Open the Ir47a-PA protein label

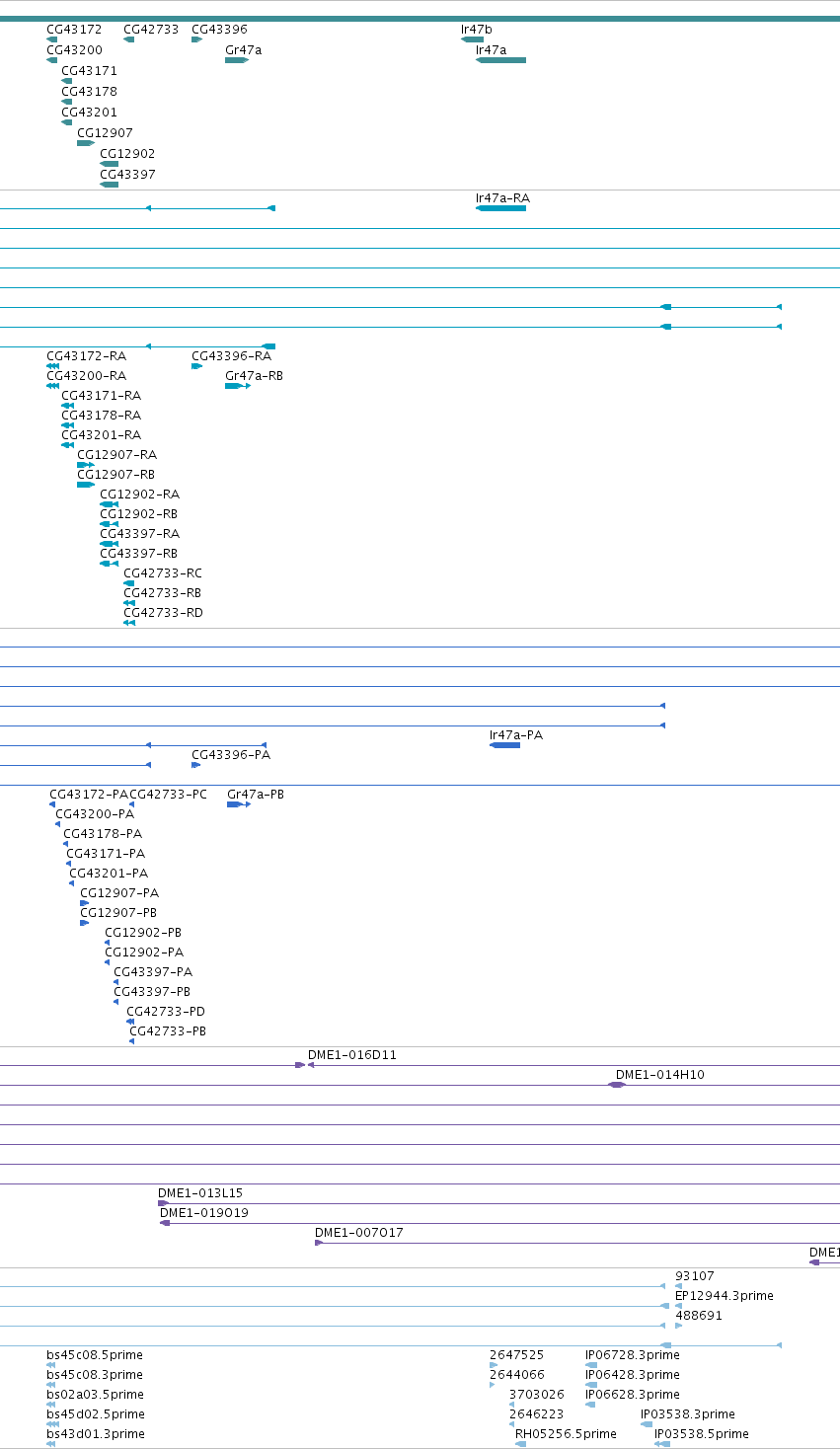(516, 735)
